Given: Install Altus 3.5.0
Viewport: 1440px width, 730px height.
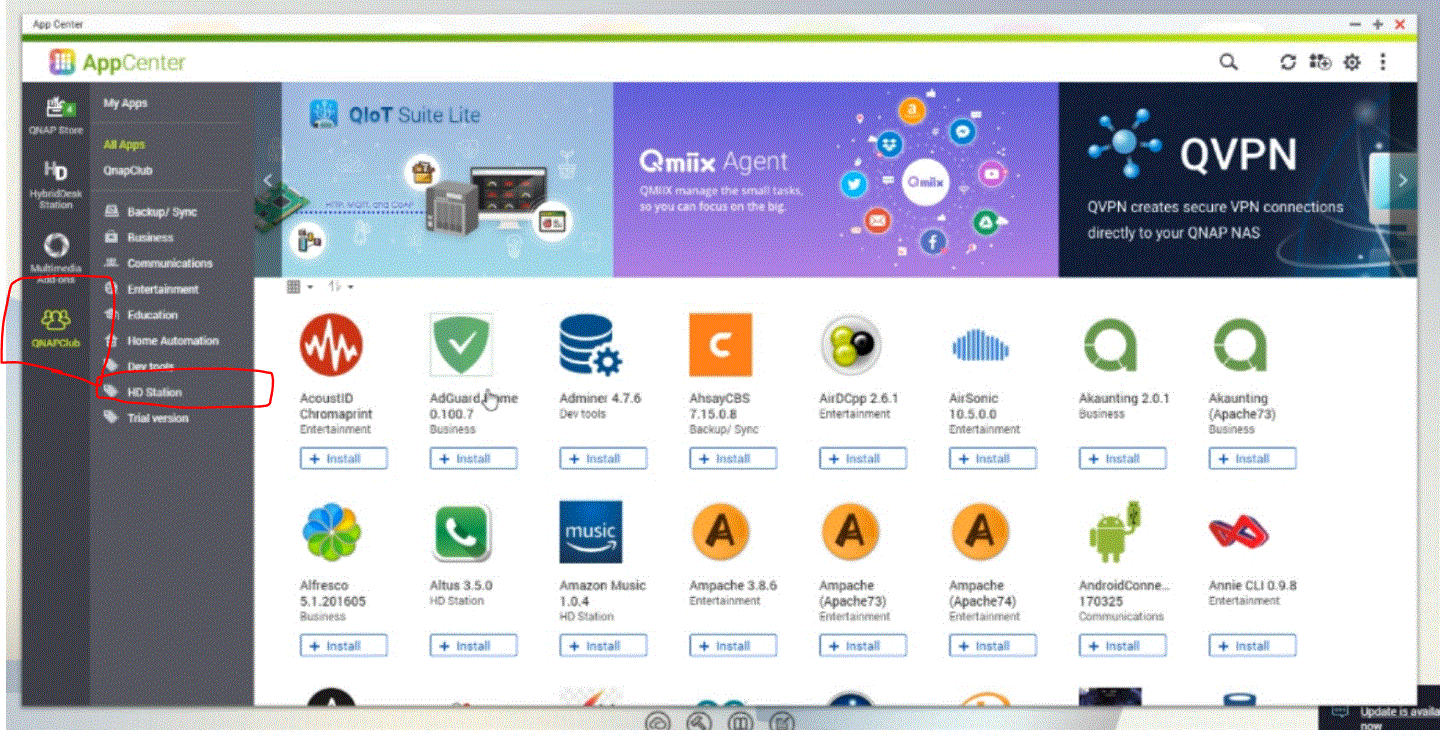Looking at the screenshot, I should [473, 646].
